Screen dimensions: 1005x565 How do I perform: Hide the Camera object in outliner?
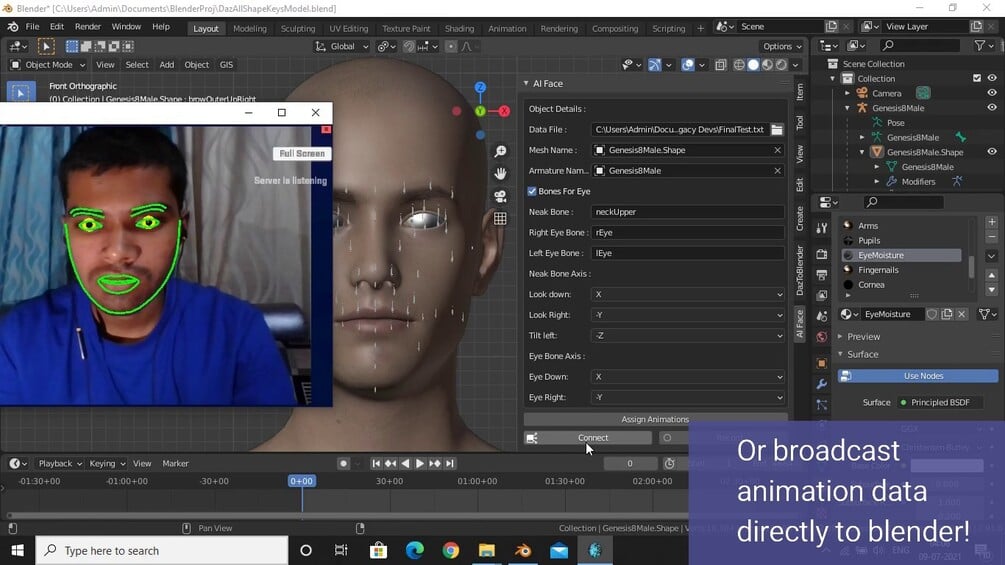click(x=992, y=93)
